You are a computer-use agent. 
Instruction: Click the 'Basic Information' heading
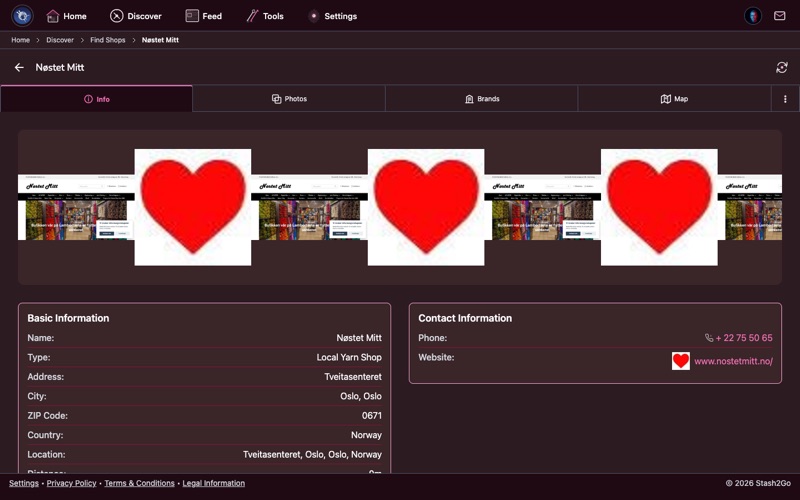tap(68, 318)
